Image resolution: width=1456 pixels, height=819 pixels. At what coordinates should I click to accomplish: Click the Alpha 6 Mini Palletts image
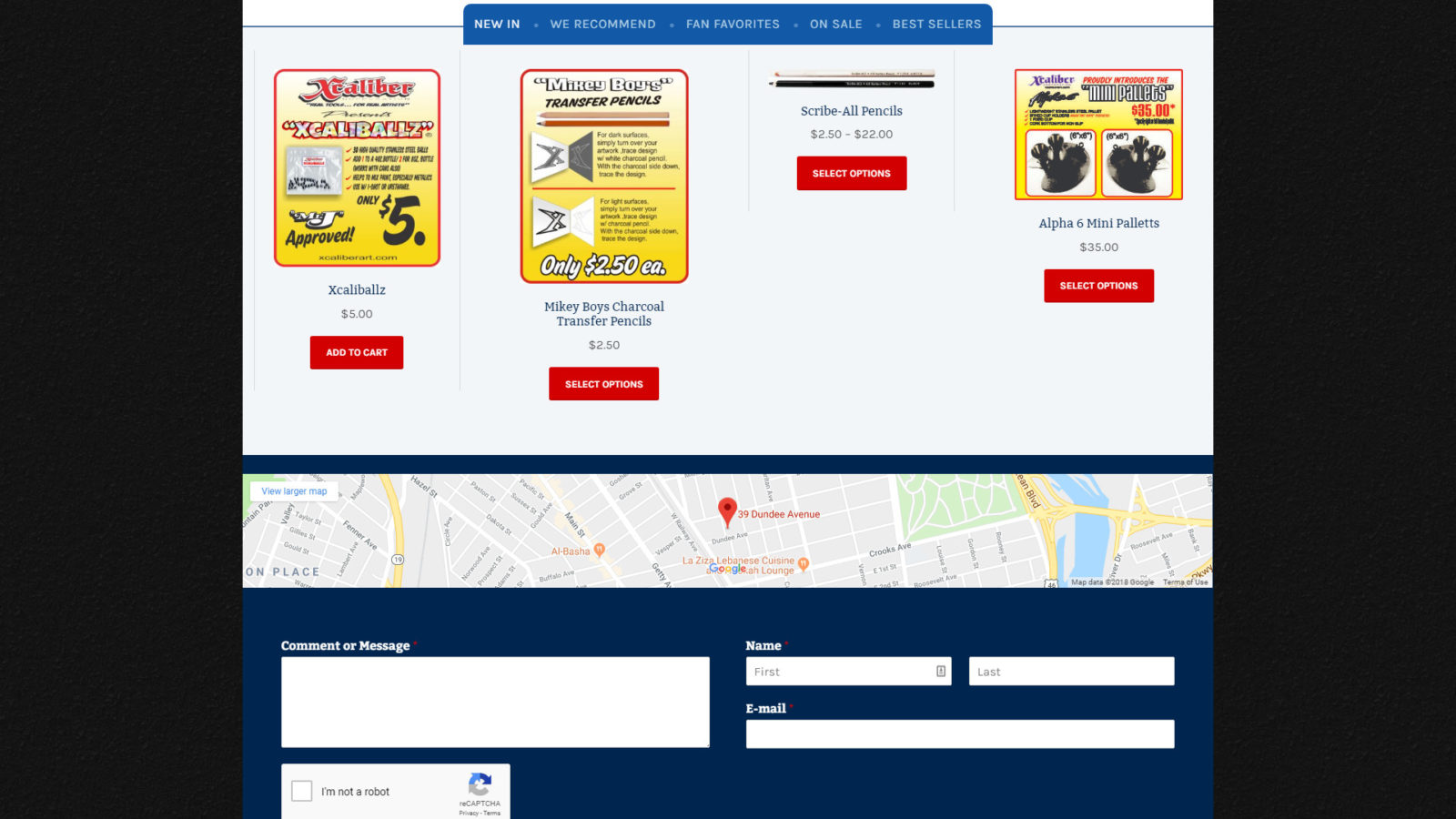1098,135
